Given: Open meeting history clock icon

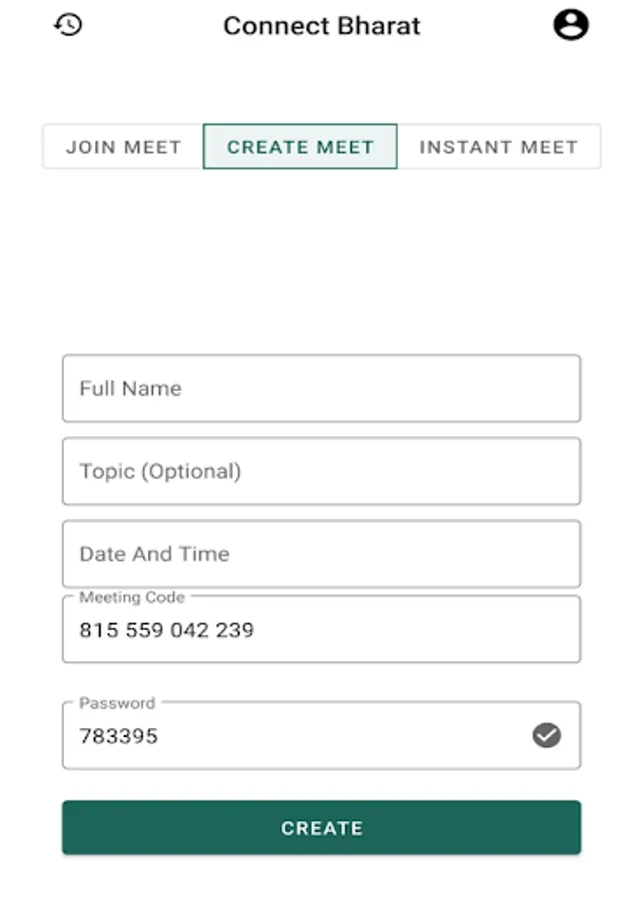Looking at the screenshot, I should (68, 25).
